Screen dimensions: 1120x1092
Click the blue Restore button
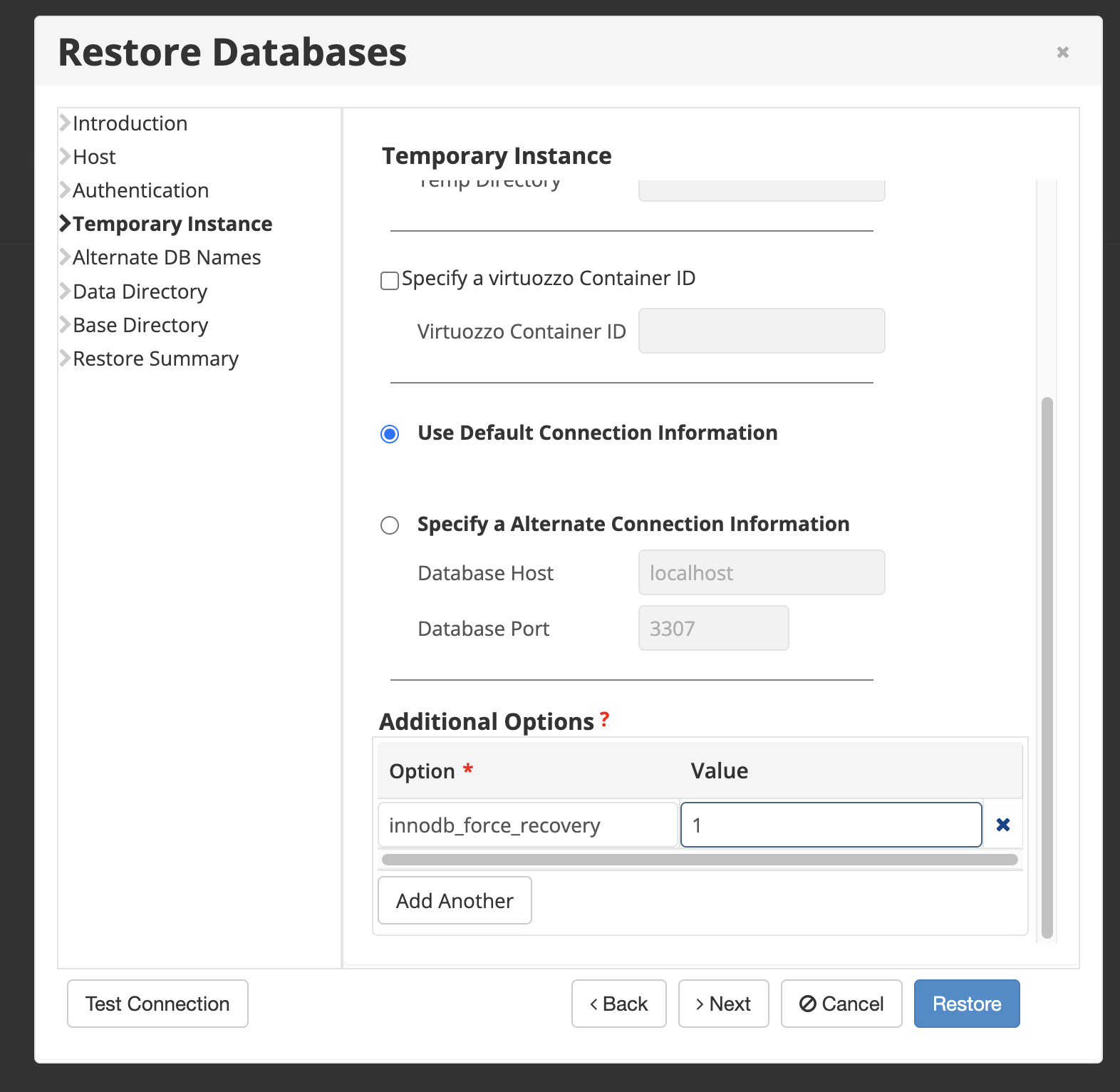[966, 1004]
